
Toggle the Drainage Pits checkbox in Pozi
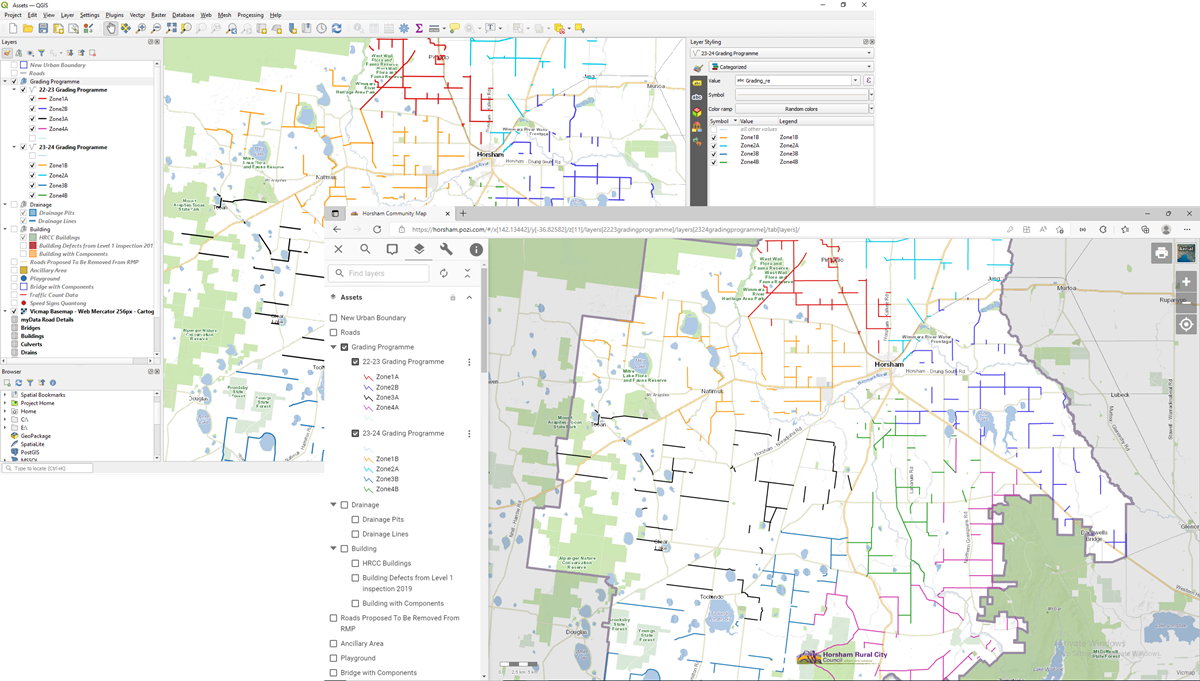(x=356, y=520)
